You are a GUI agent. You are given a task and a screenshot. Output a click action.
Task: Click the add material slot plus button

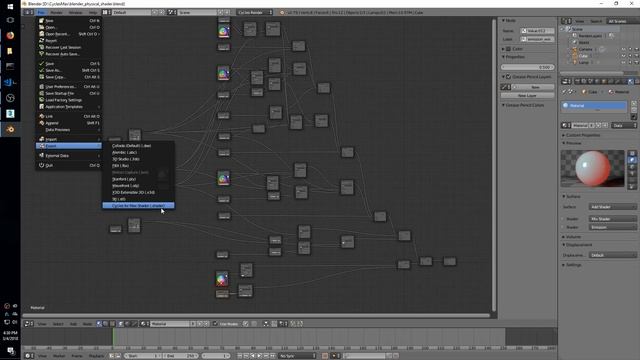tap(634, 104)
